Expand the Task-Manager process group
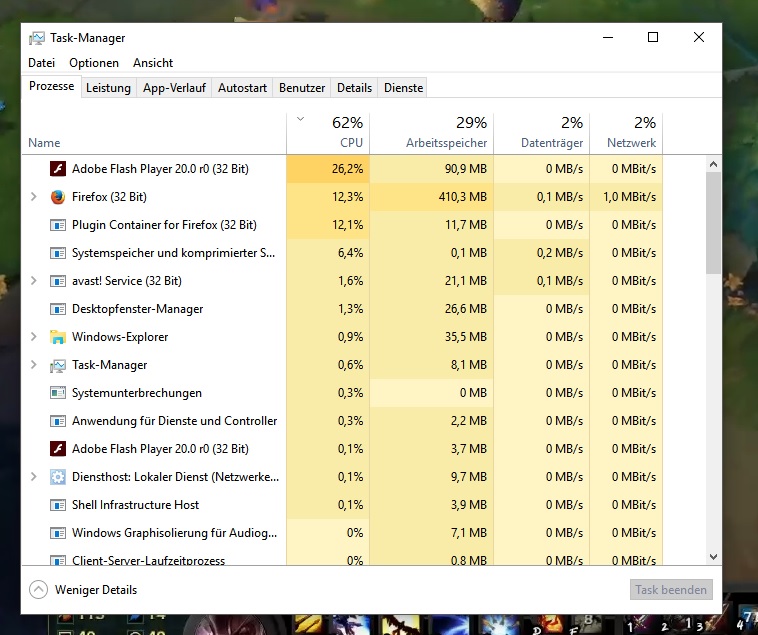This screenshot has height=635, width=758. coord(33,365)
